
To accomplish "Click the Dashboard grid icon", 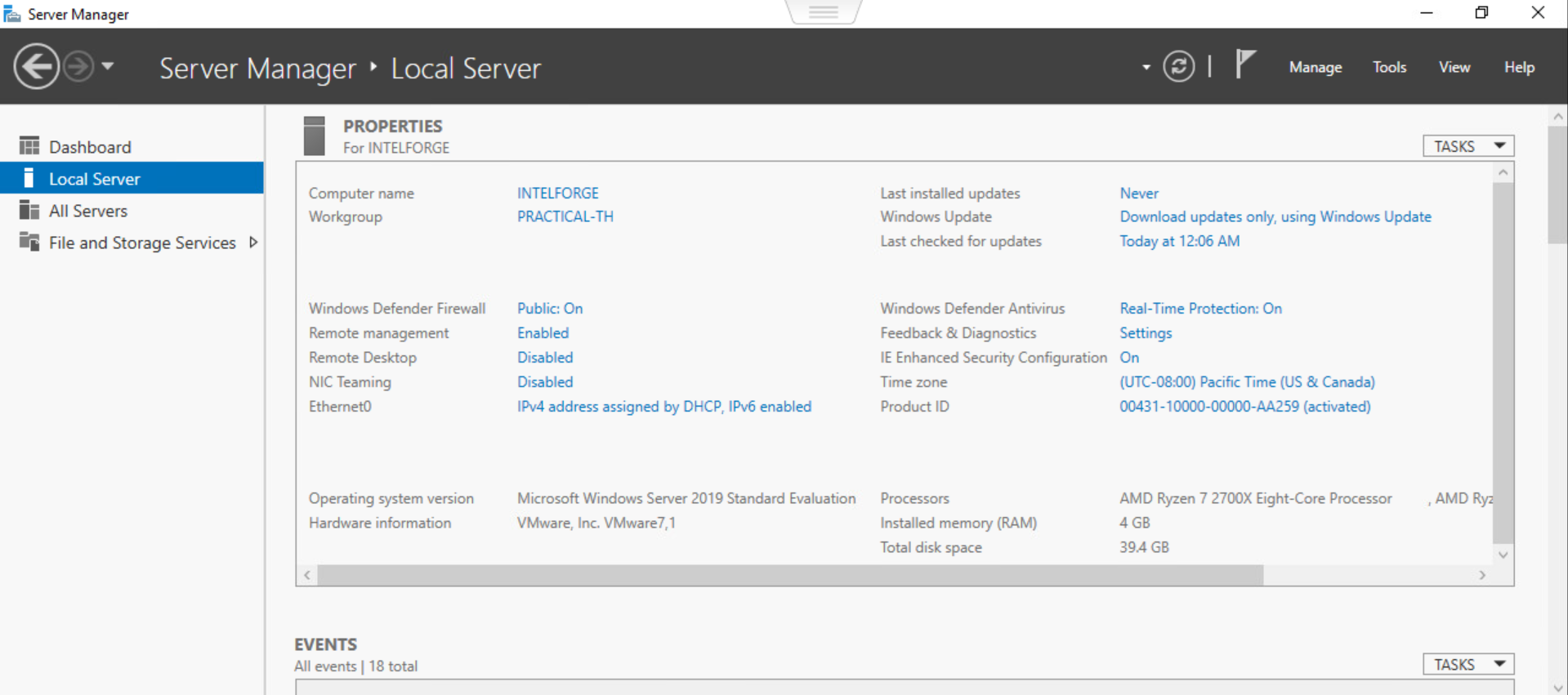I will 29,146.
